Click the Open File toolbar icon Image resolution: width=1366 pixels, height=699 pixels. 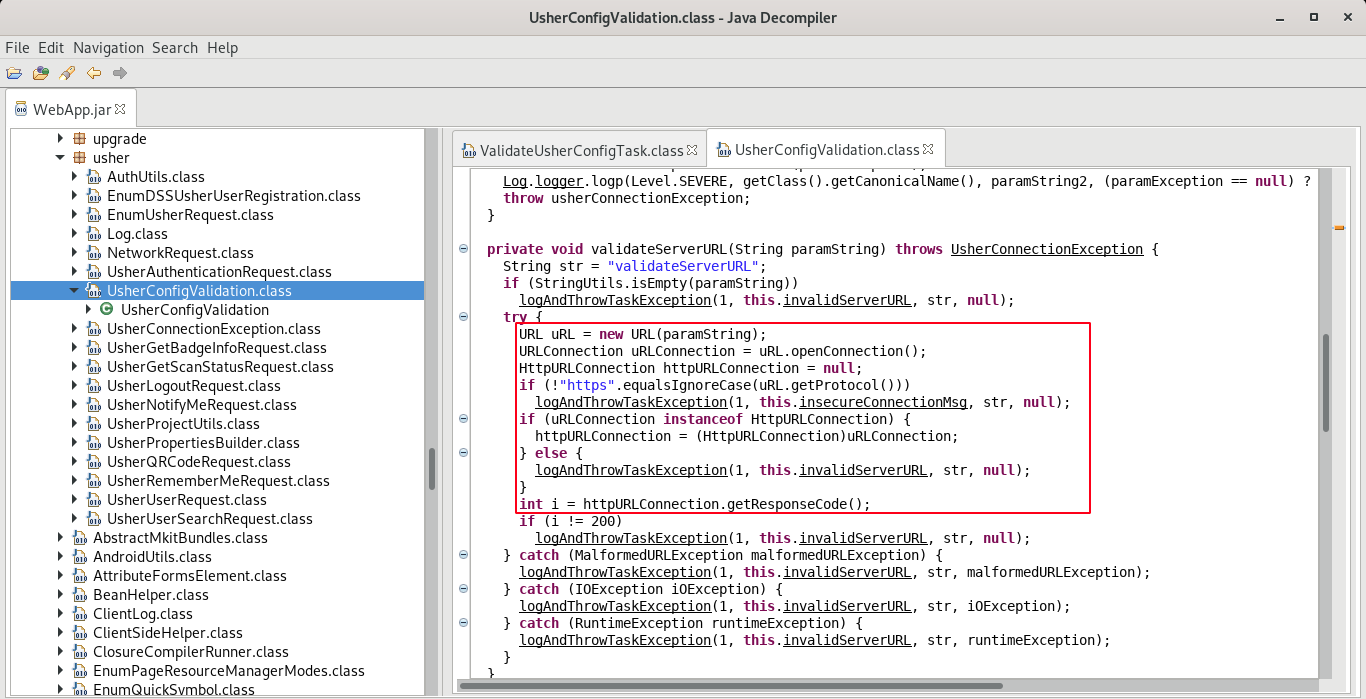point(14,73)
